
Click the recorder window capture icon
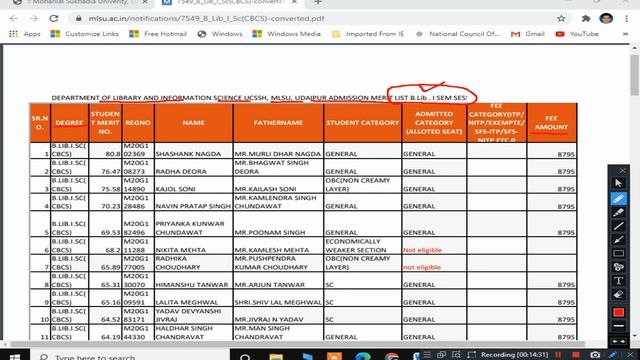pyautogui.click(x=441, y=355)
